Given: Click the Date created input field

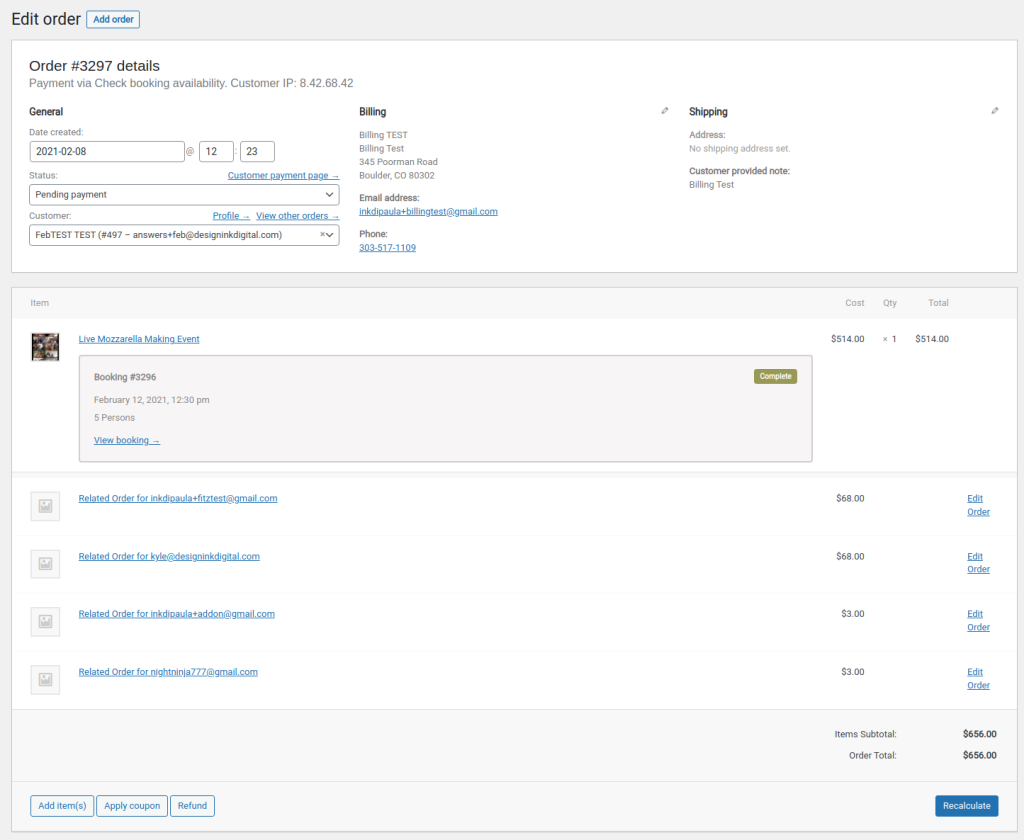Looking at the screenshot, I should point(107,151).
